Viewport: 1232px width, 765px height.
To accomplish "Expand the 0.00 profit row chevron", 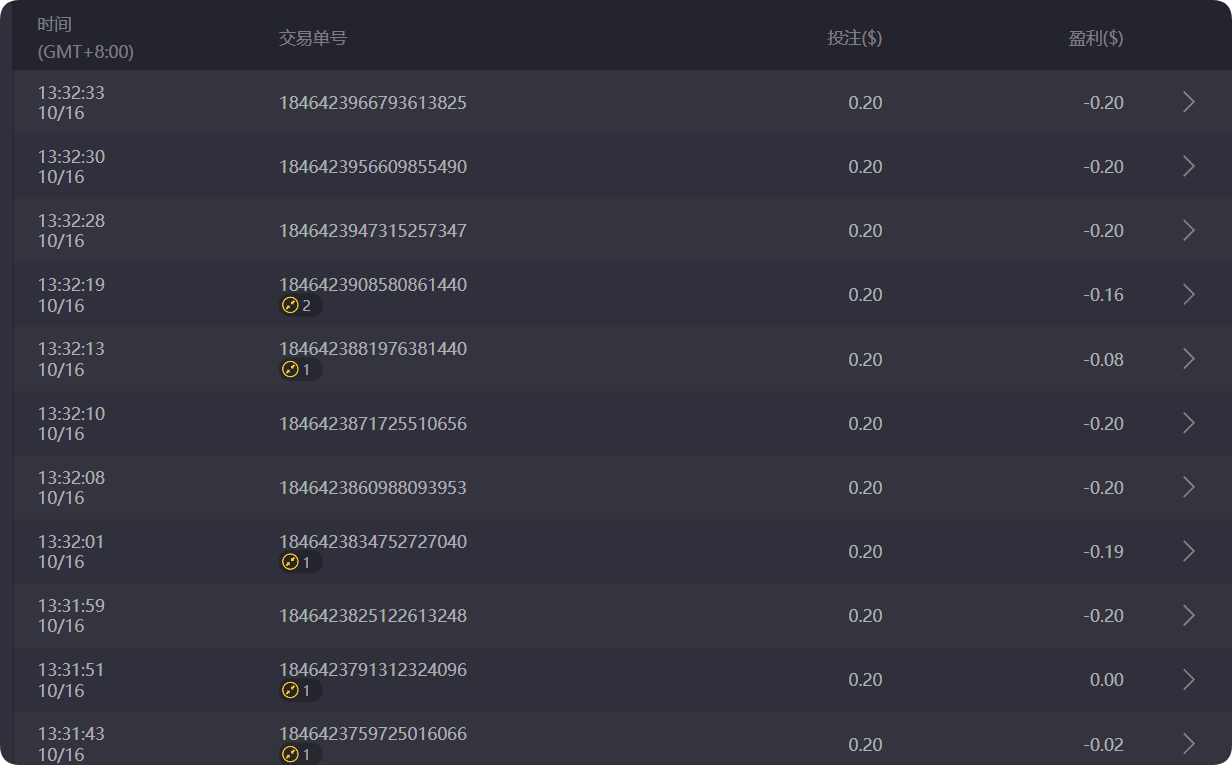I will coord(1188,680).
